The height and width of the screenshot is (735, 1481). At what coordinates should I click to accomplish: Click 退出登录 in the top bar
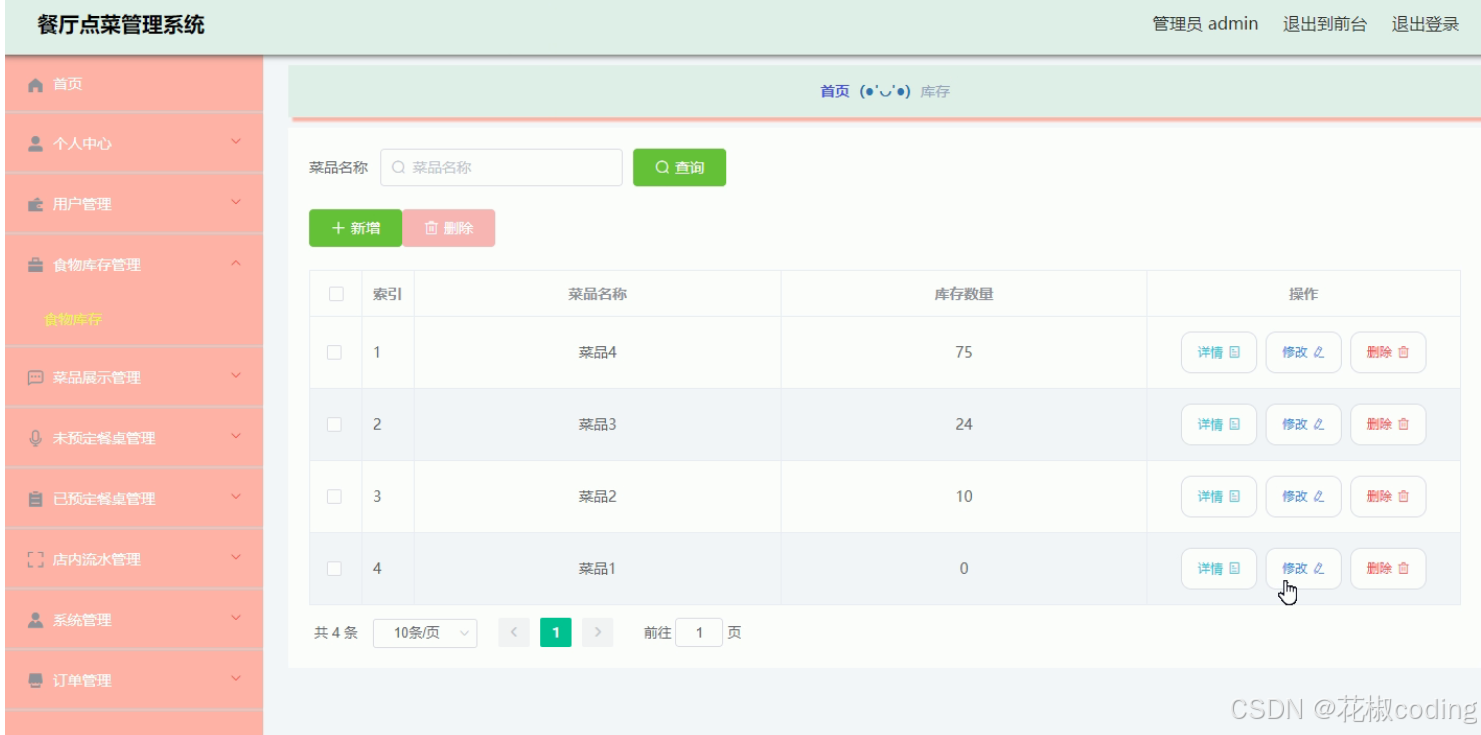click(x=1426, y=24)
